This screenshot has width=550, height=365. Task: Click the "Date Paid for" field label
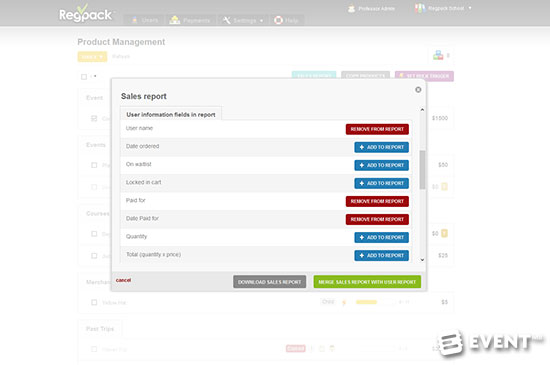coord(142,218)
